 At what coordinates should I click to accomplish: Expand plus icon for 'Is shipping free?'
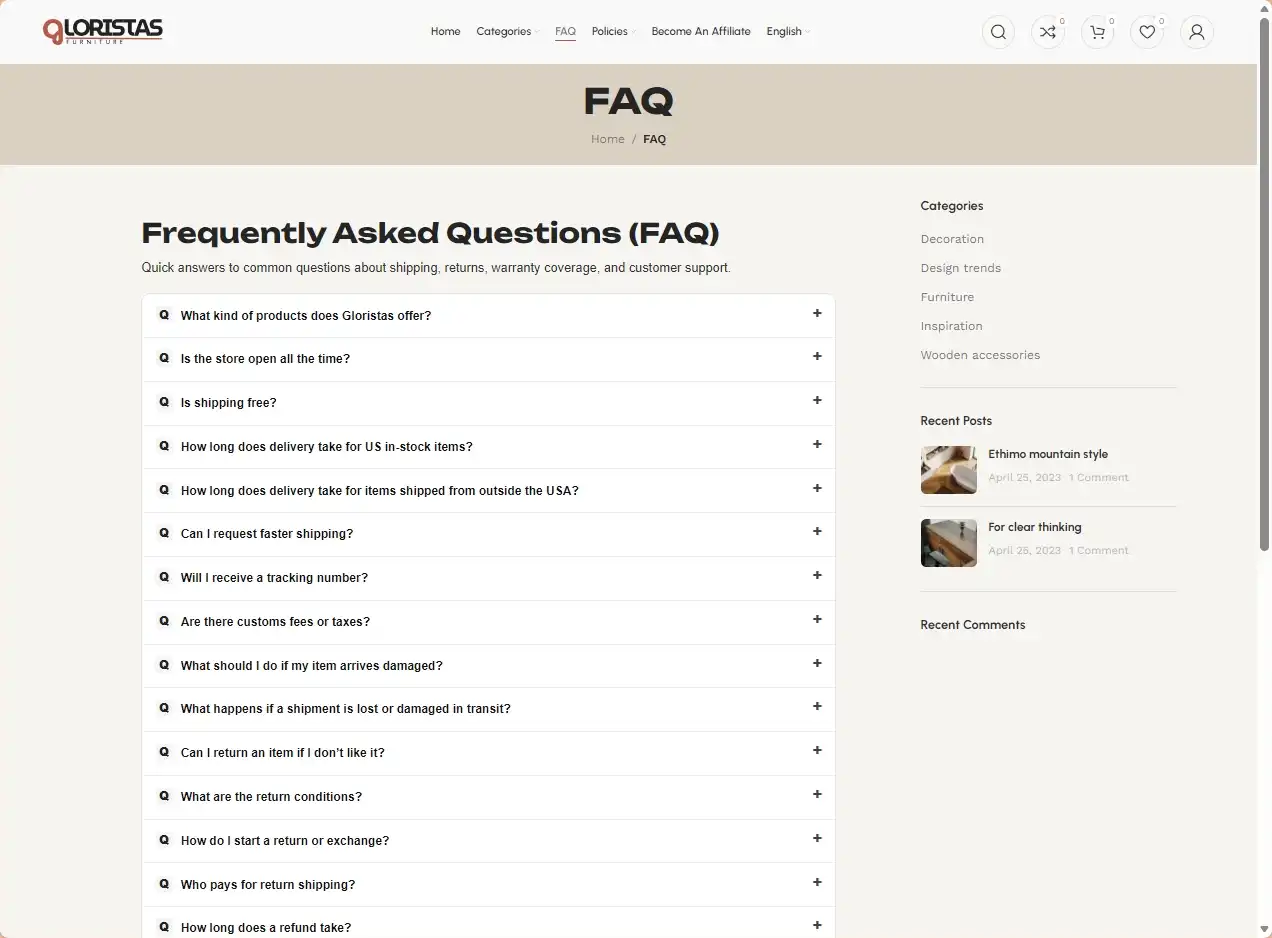click(x=817, y=400)
